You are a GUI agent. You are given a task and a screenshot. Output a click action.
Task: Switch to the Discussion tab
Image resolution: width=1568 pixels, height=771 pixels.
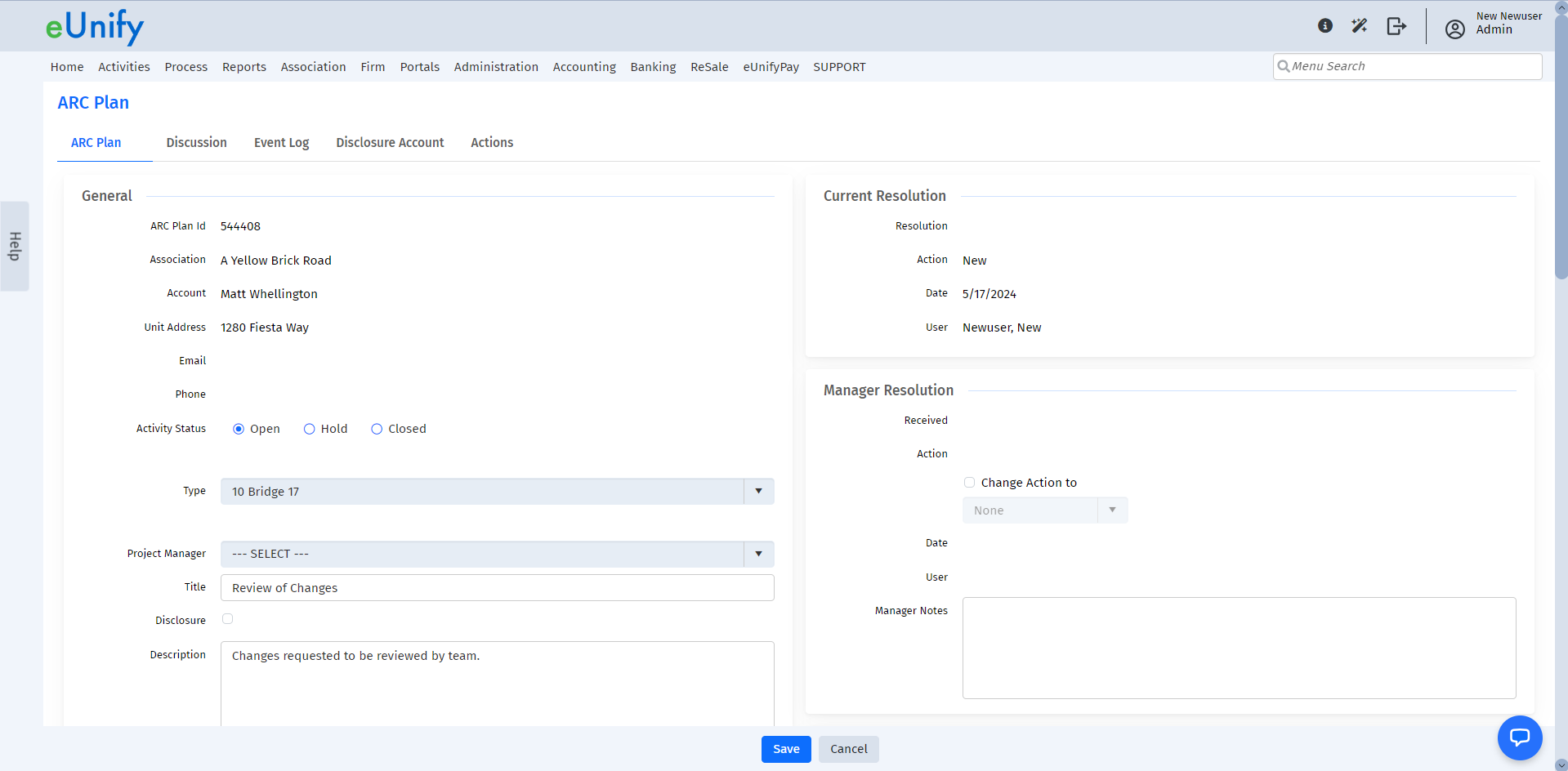click(196, 142)
